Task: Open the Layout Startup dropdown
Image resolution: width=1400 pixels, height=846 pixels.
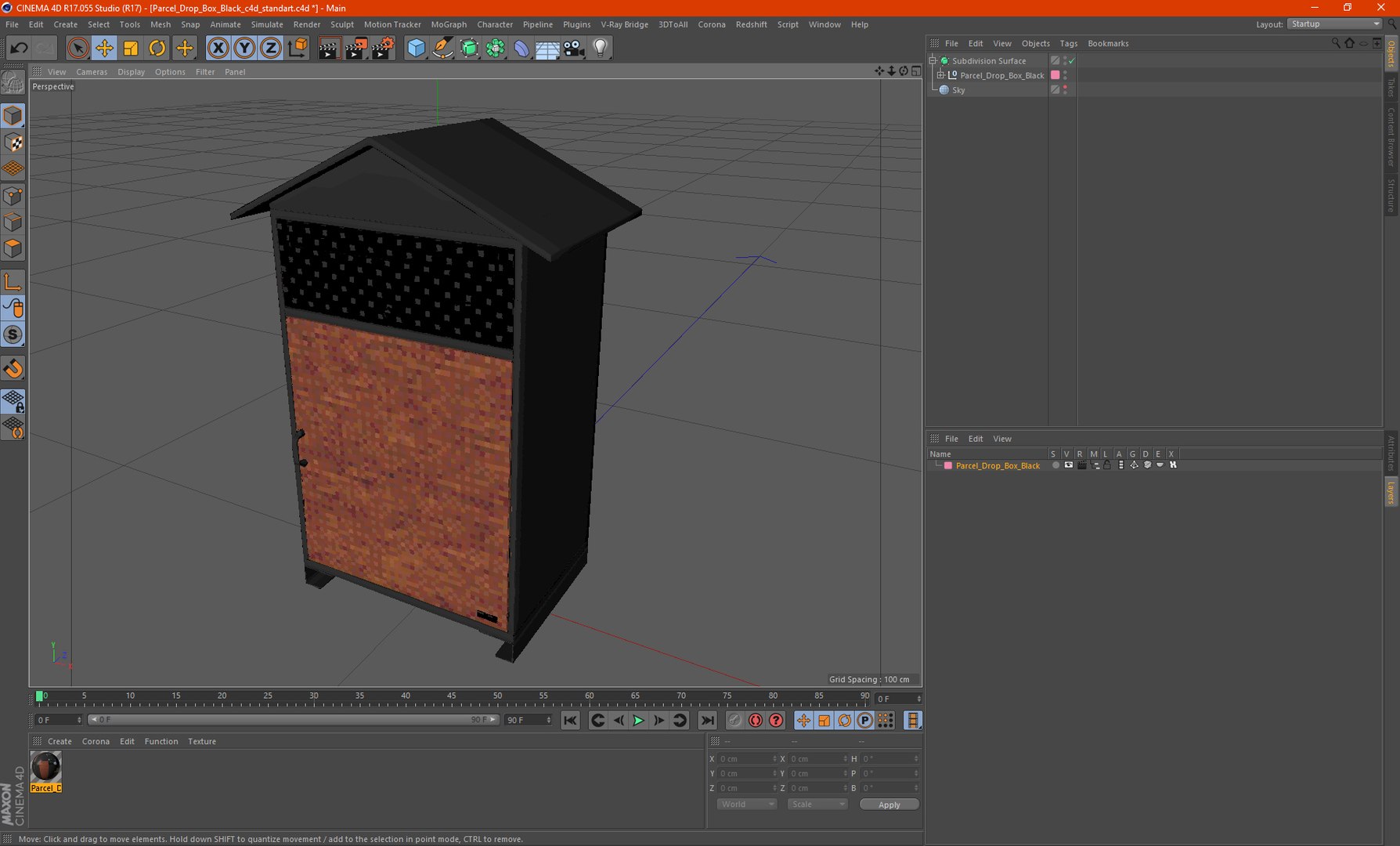Action: 1335,24
